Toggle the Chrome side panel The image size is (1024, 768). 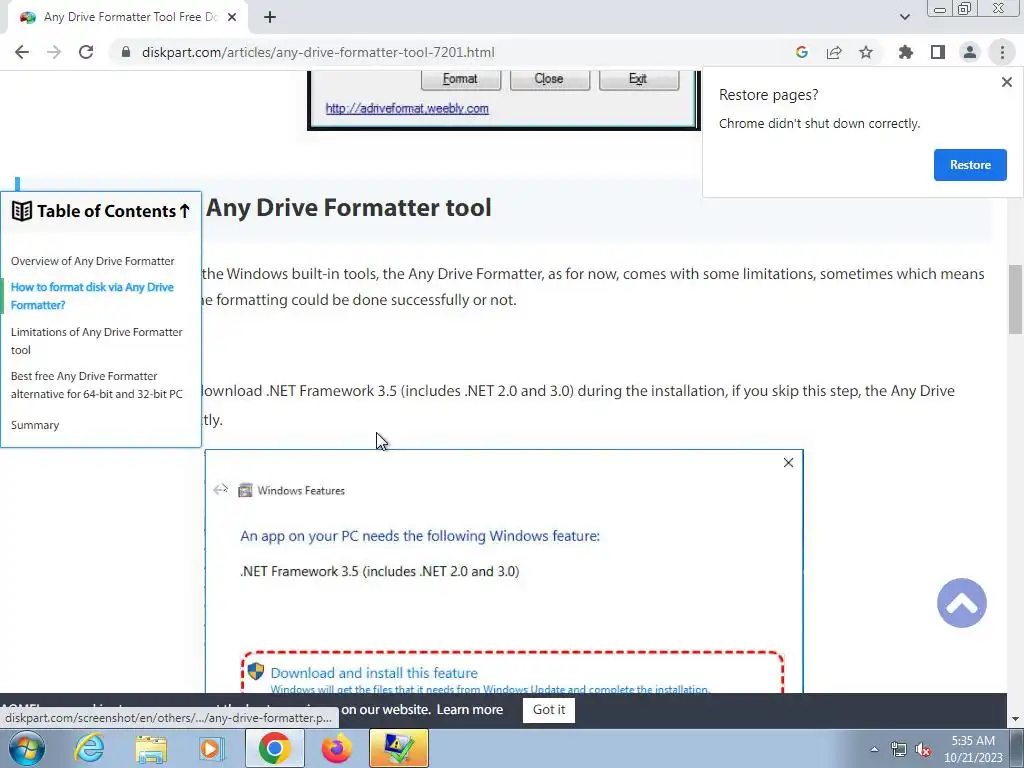(x=938, y=52)
